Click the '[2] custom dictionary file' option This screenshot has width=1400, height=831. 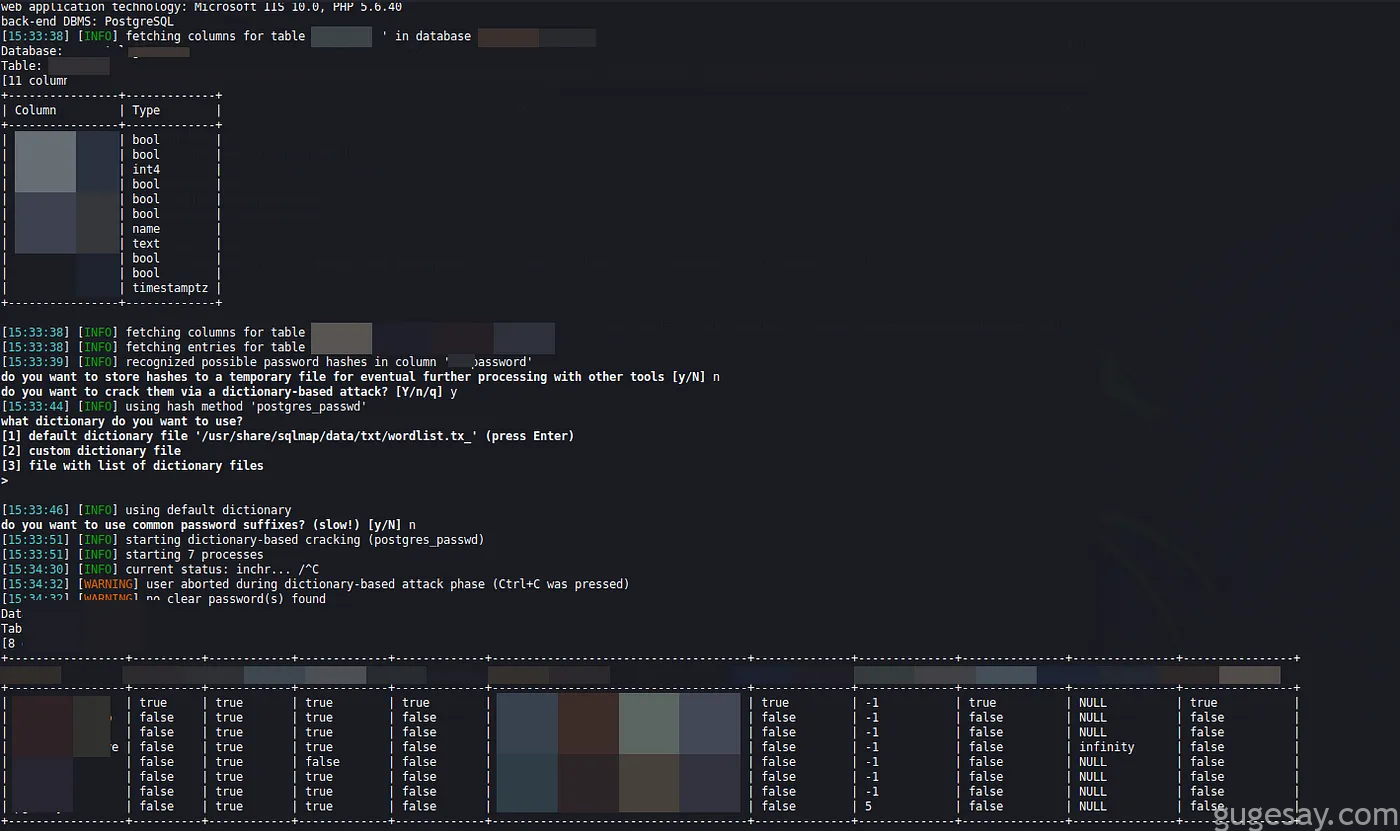[91, 451]
